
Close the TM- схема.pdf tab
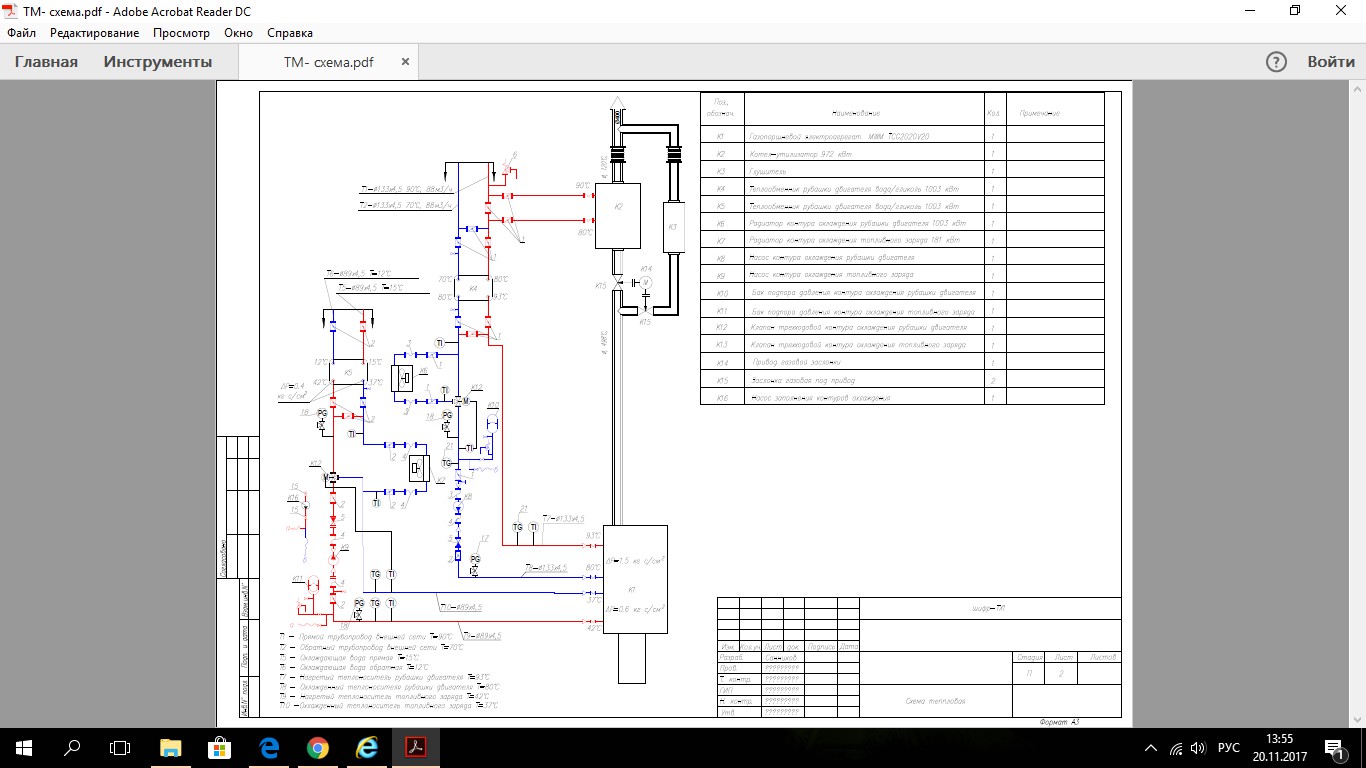click(x=405, y=62)
